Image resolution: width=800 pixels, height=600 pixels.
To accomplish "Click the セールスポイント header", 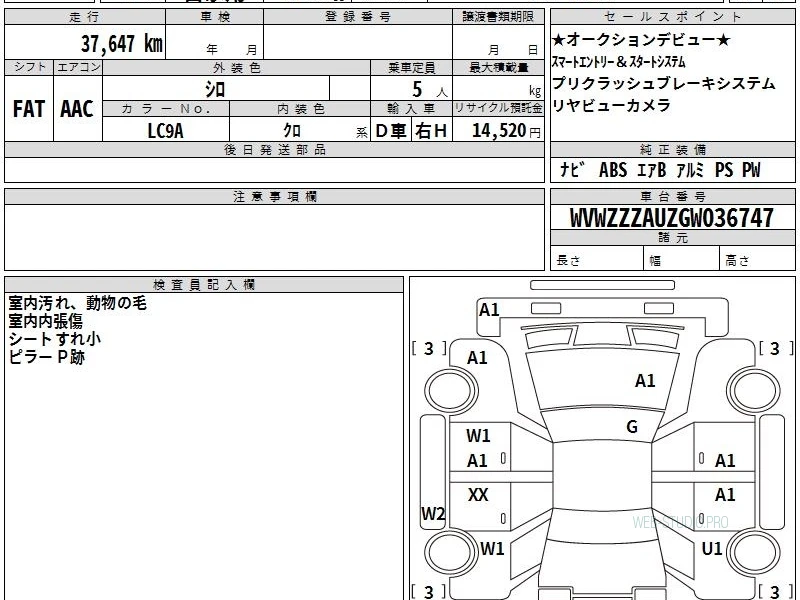I will coord(672,17).
